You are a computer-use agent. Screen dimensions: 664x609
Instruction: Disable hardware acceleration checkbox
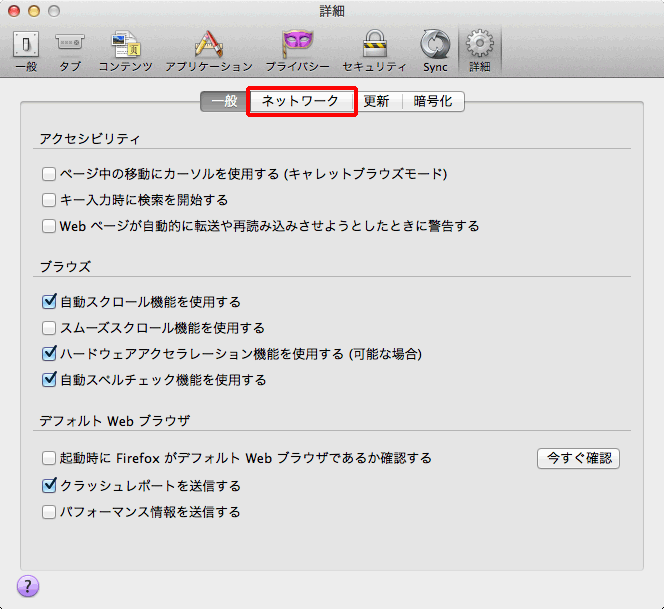pyautogui.click(x=49, y=354)
